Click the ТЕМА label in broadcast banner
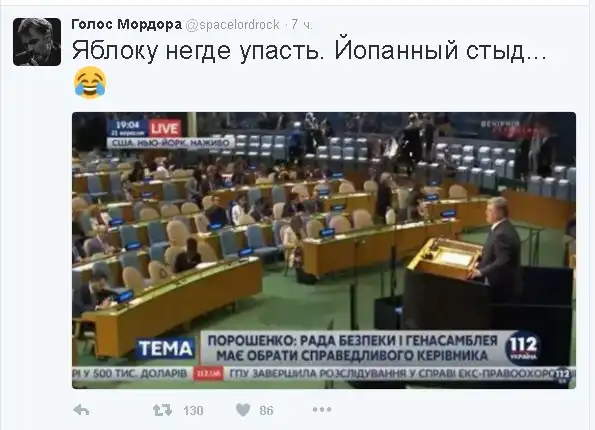The height and width of the screenshot is (430, 595). coord(165,348)
